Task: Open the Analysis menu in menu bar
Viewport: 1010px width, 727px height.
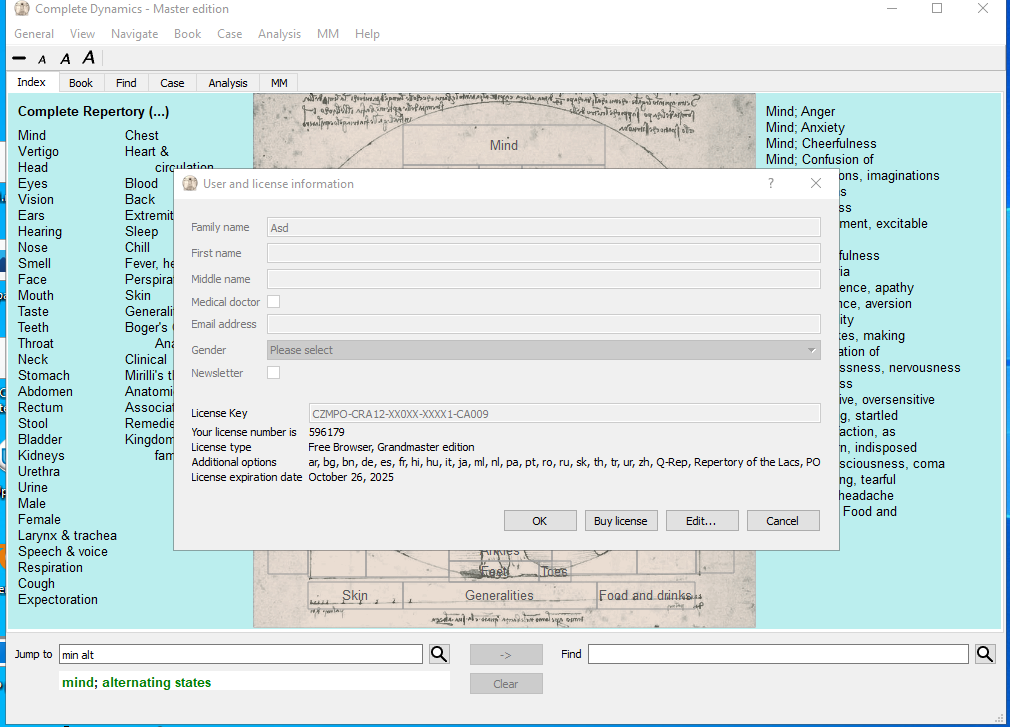Action: pos(279,34)
